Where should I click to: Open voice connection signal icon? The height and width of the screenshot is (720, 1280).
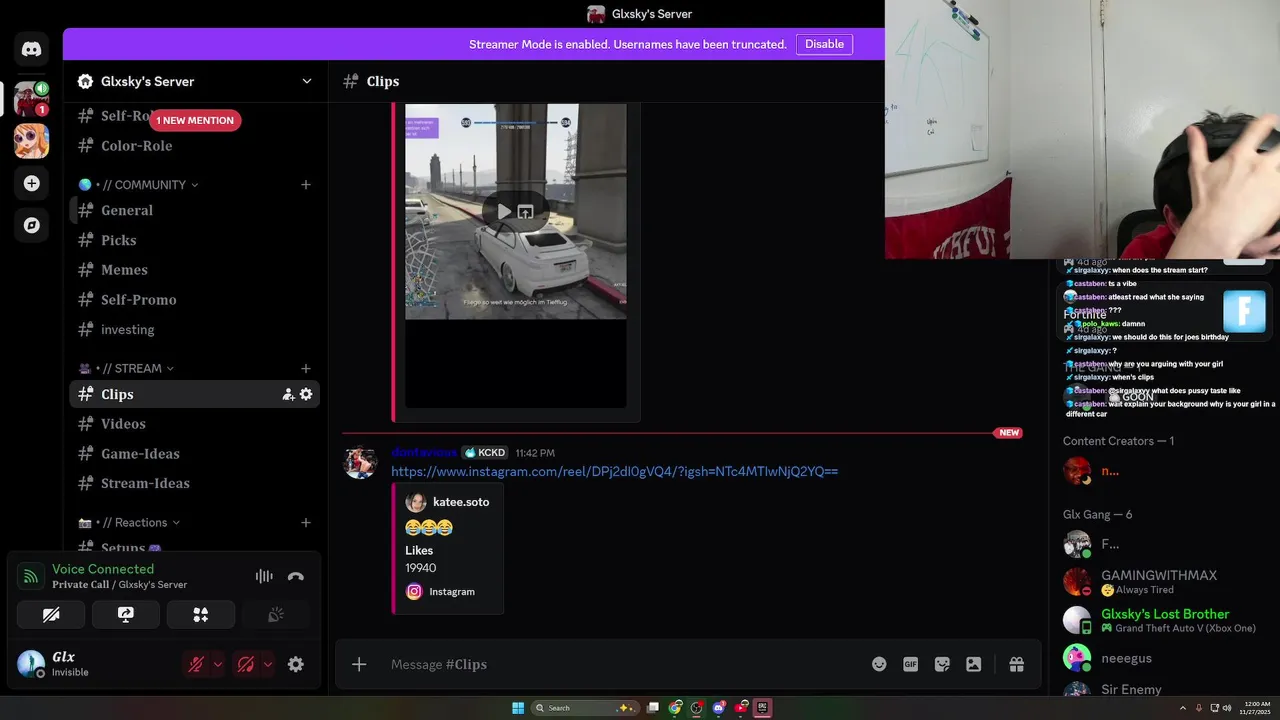point(31,576)
